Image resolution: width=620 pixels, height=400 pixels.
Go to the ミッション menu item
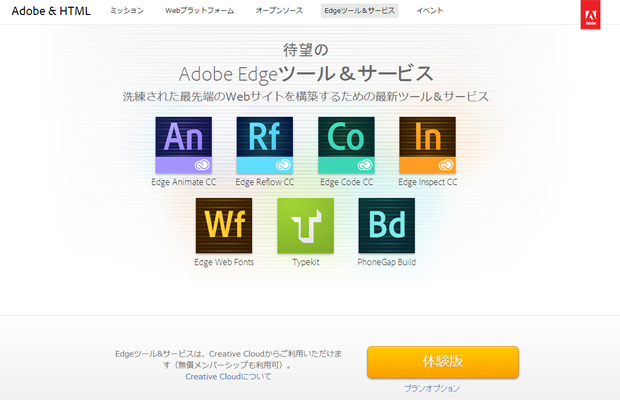click(x=127, y=11)
